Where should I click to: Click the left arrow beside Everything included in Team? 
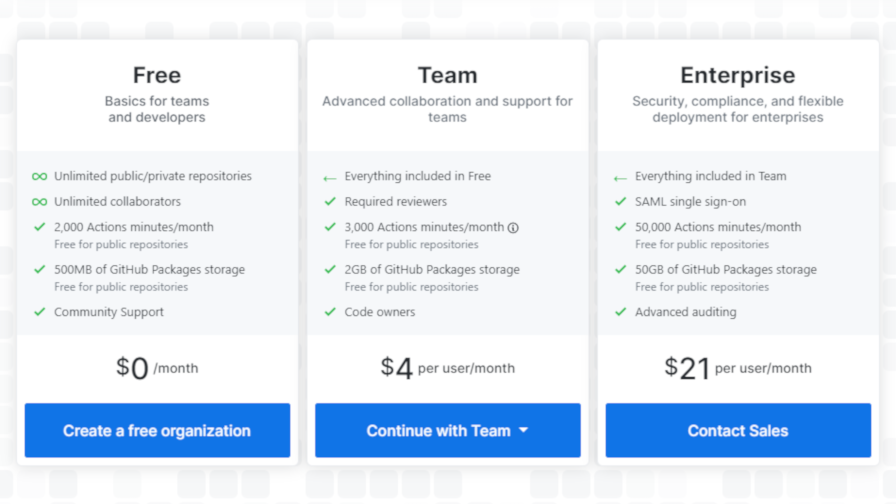[620, 178]
